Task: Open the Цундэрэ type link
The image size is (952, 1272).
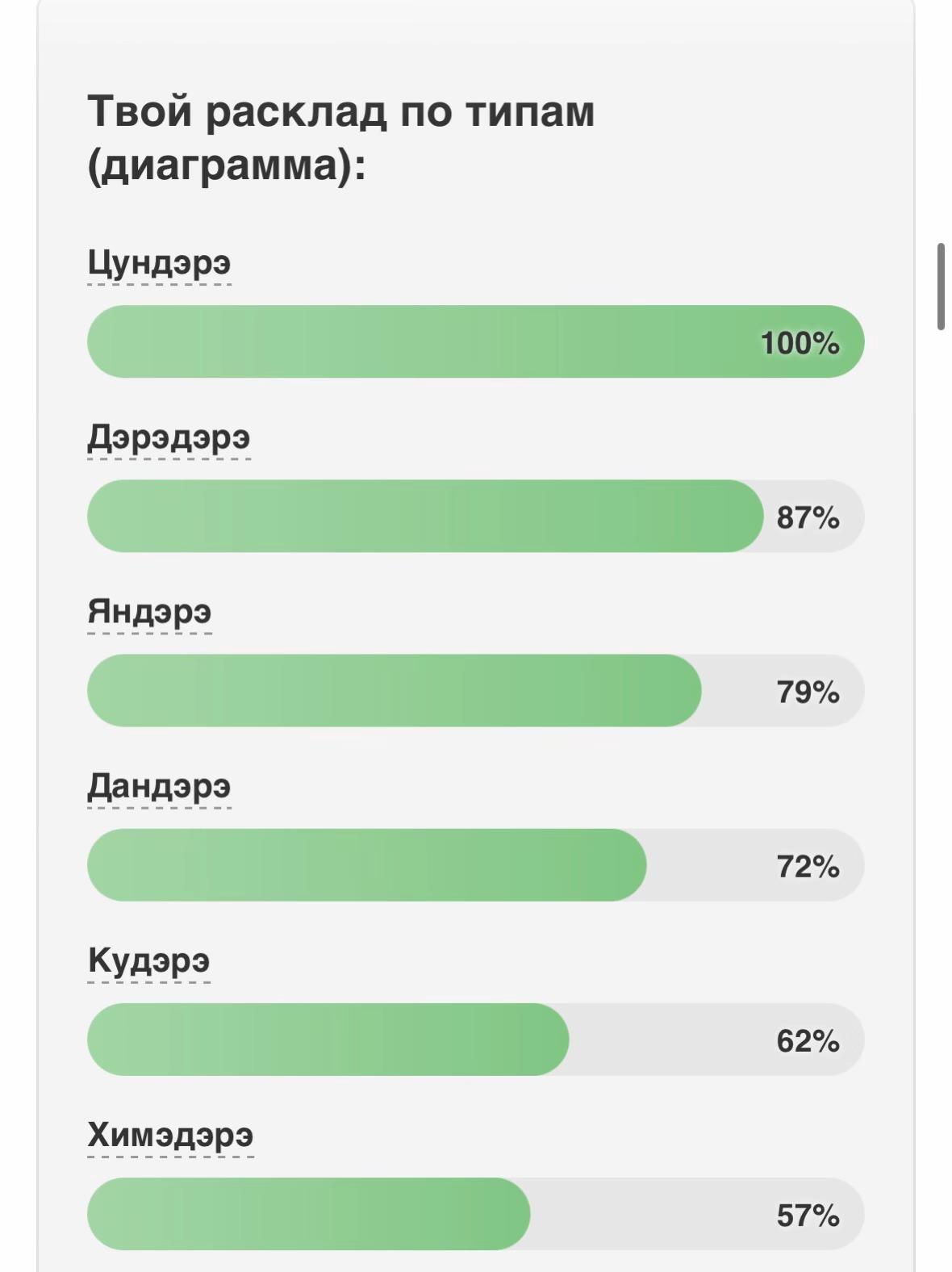Action: [x=160, y=263]
